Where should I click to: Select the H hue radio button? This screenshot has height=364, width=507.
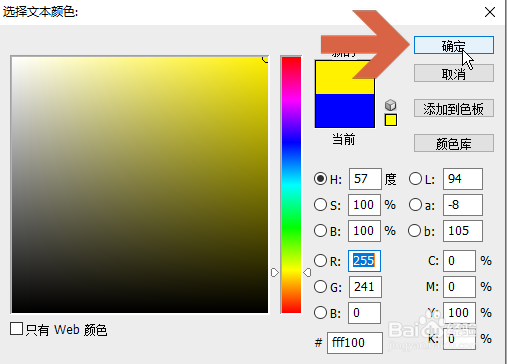coord(320,179)
